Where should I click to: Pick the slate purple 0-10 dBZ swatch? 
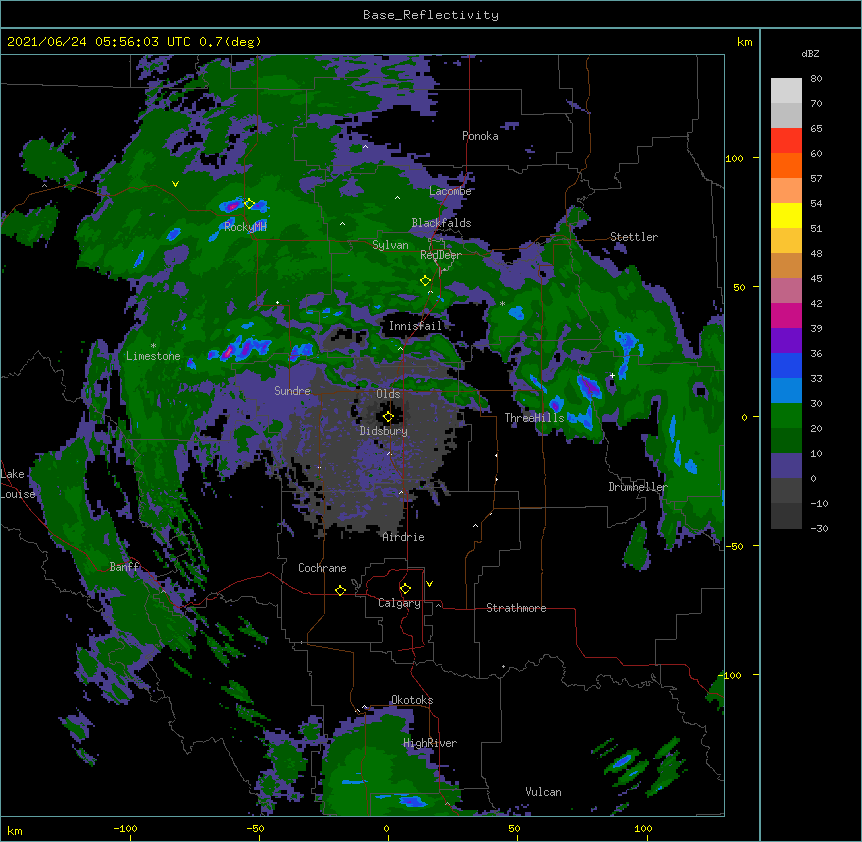point(786,466)
